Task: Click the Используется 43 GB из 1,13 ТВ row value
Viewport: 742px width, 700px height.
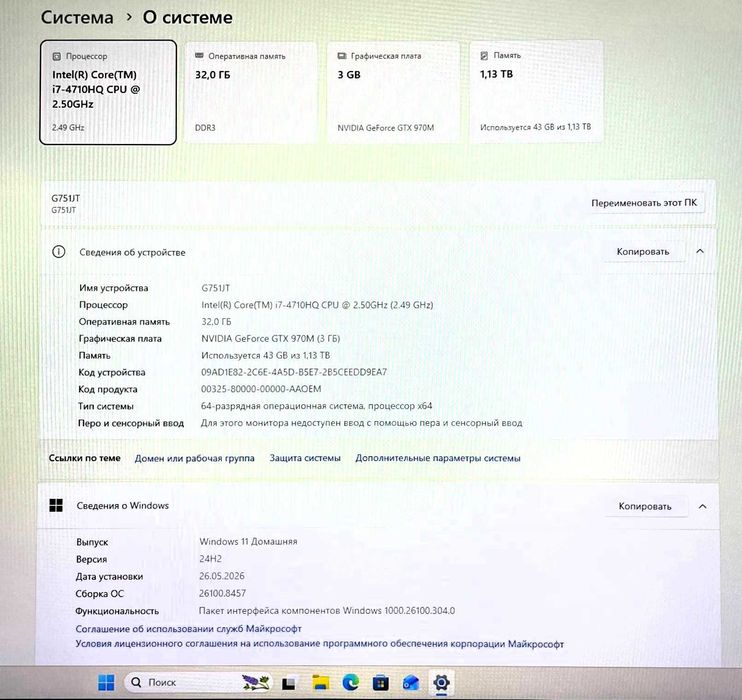Action: click(x=265, y=355)
